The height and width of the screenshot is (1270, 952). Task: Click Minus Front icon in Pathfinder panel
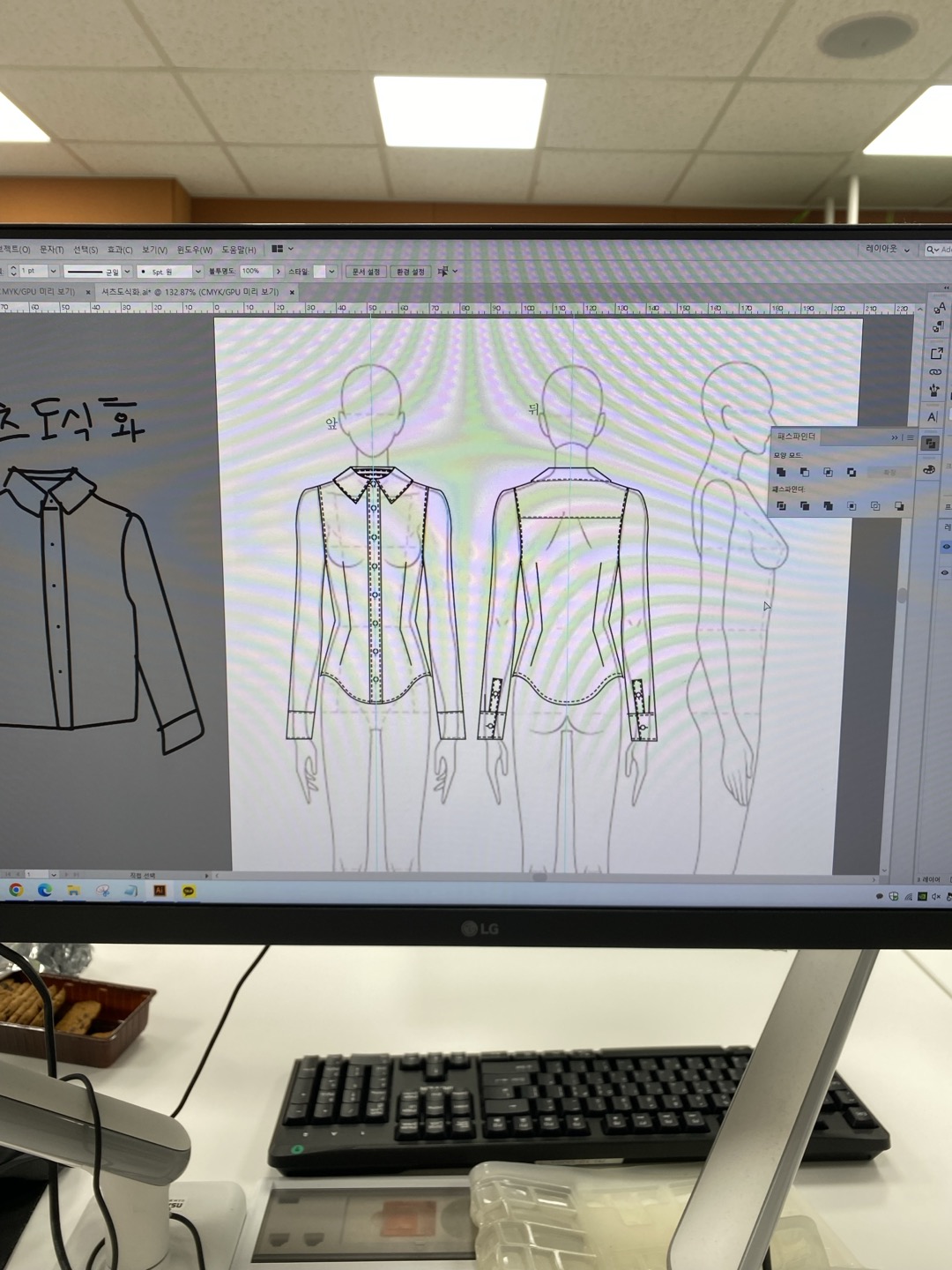click(804, 473)
